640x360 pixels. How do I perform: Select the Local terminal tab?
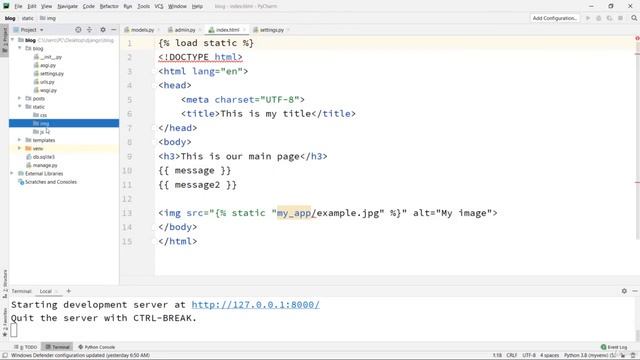(45, 291)
